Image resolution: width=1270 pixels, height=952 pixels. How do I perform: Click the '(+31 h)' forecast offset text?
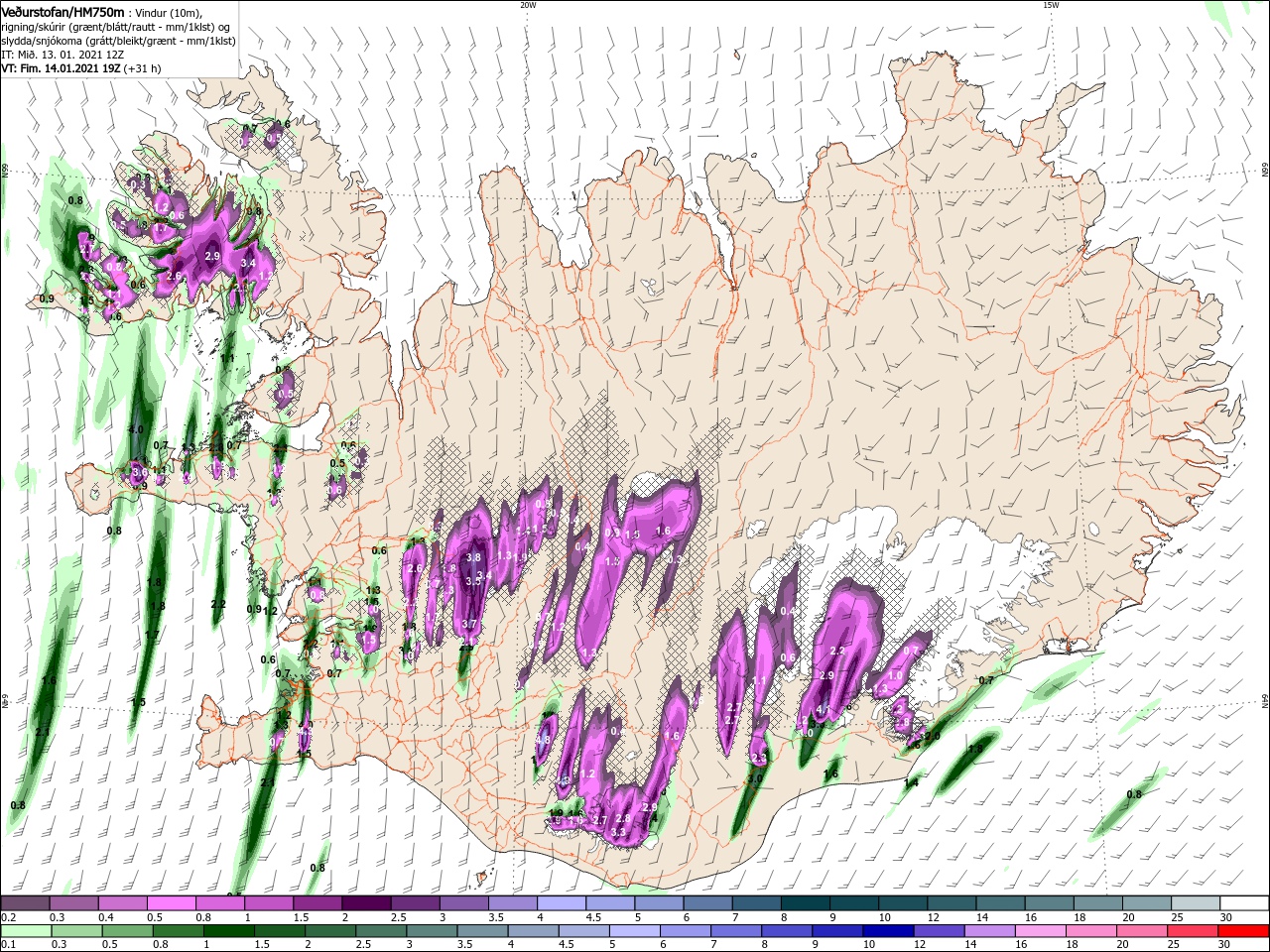pos(143,68)
